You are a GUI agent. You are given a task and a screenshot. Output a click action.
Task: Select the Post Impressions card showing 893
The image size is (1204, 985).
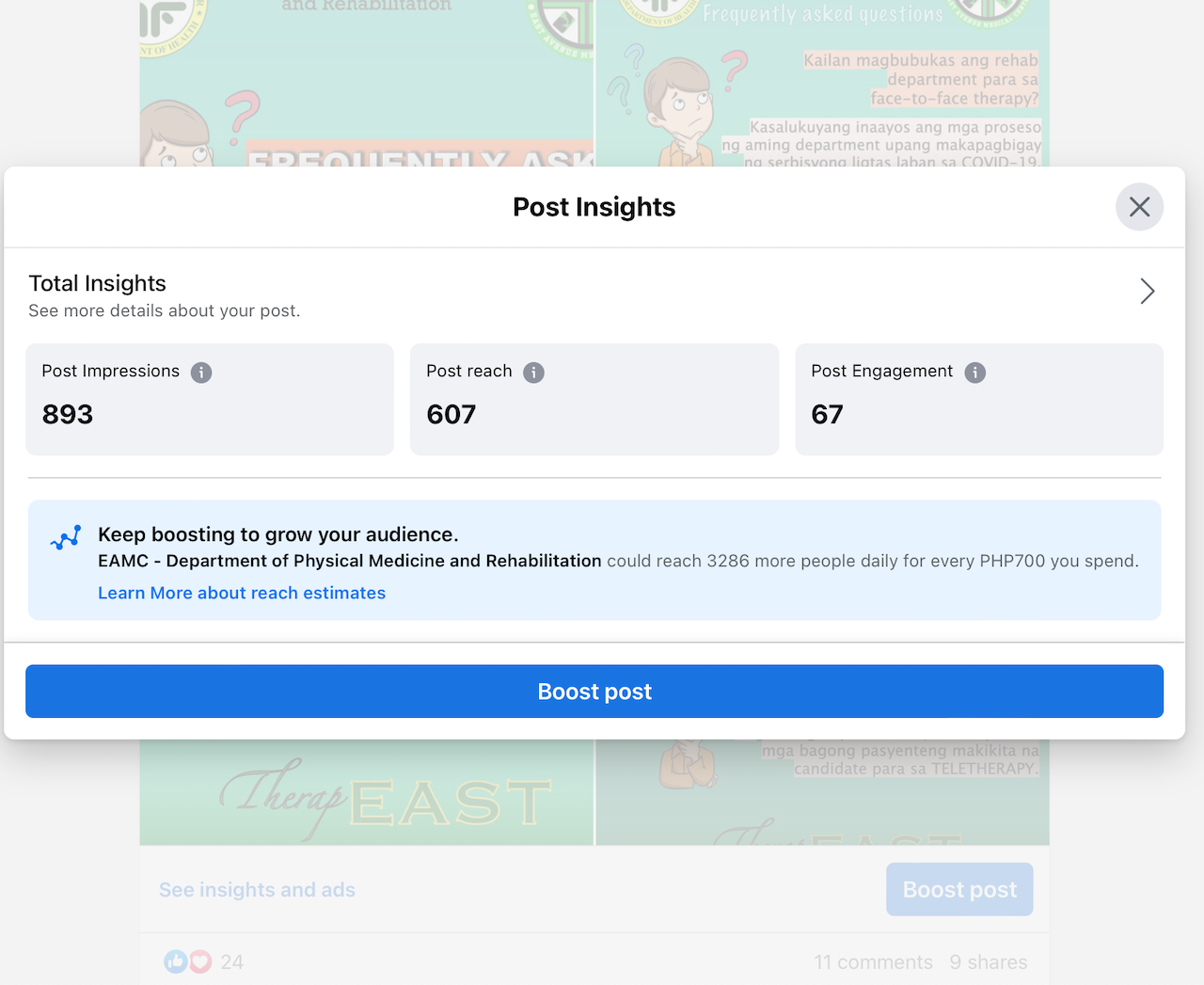point(209,400)
